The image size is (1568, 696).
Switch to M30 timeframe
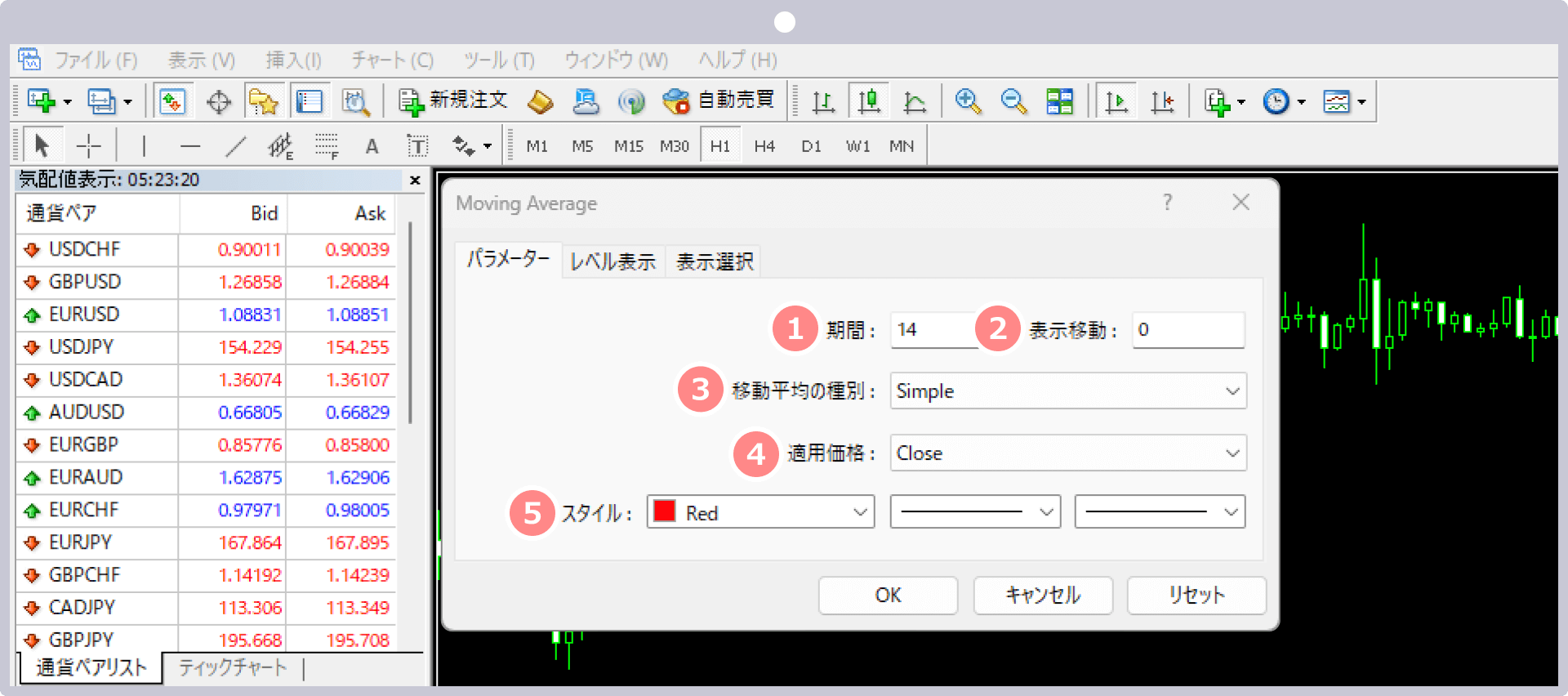[x=675, y=146]
